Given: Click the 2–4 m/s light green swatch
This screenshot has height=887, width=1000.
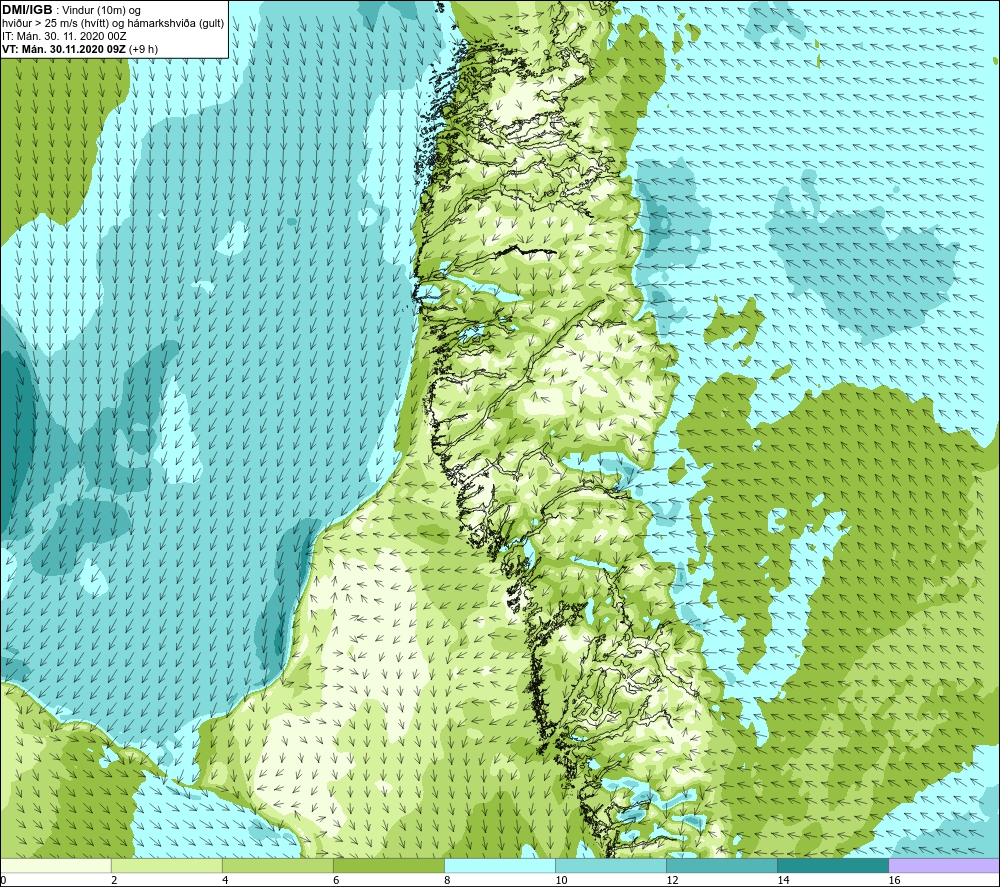Looking at the screenshot, I should point(167,865).
